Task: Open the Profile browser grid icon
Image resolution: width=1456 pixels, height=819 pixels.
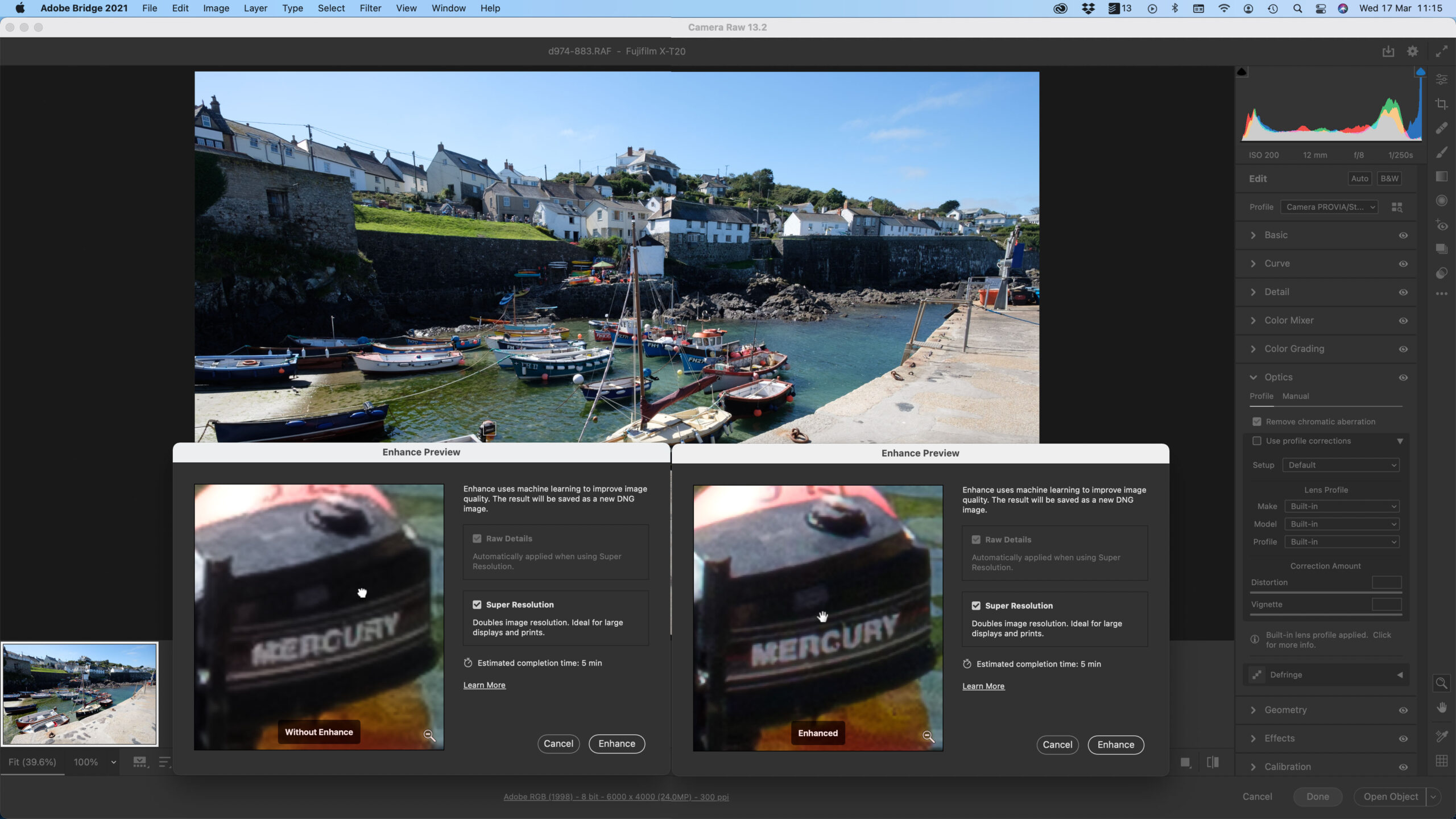Action: click(1397, 206)
